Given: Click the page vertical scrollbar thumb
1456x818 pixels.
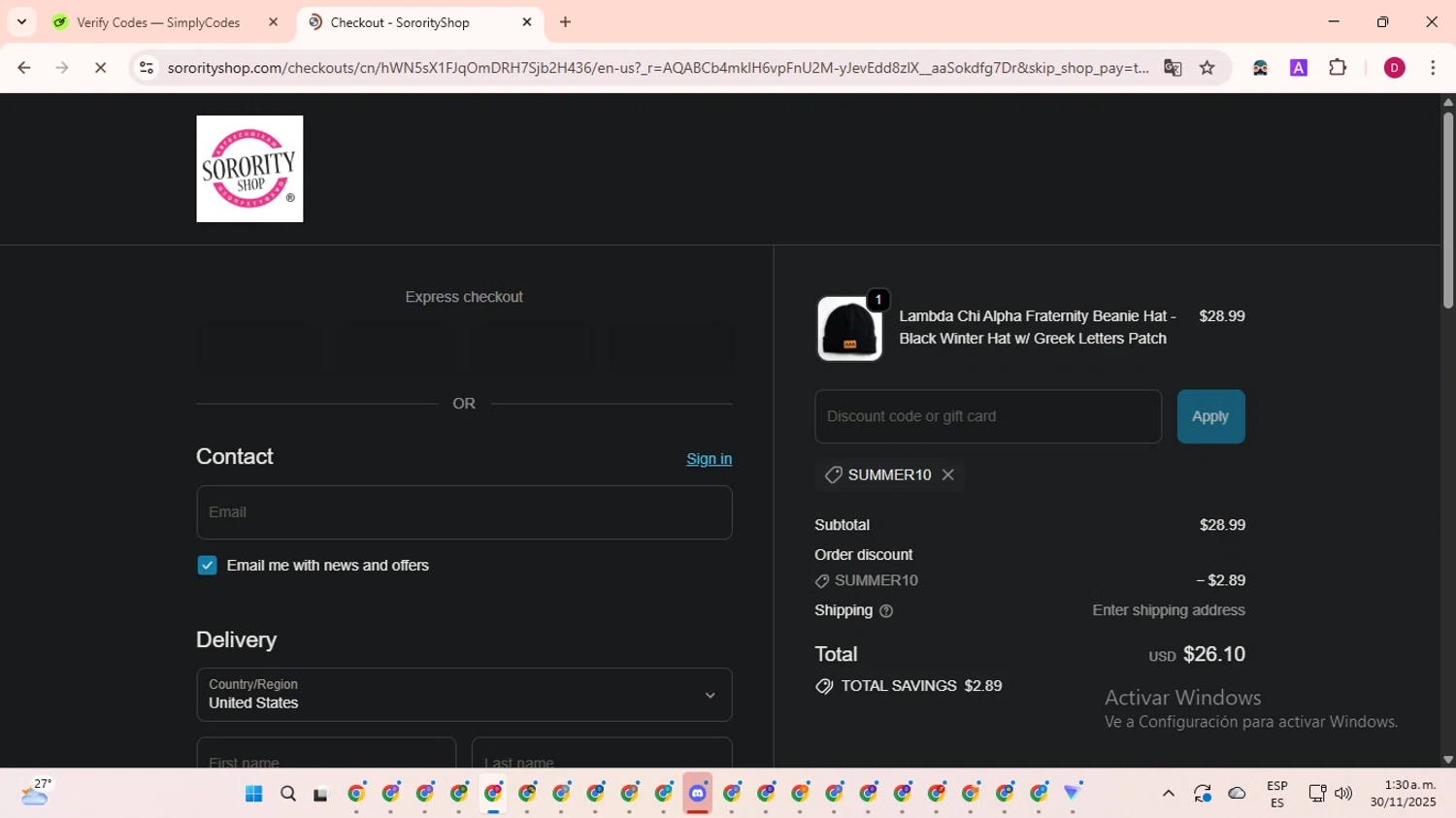Looking at the screenshot, I should pyautogui.click(x=1447, y=211).
